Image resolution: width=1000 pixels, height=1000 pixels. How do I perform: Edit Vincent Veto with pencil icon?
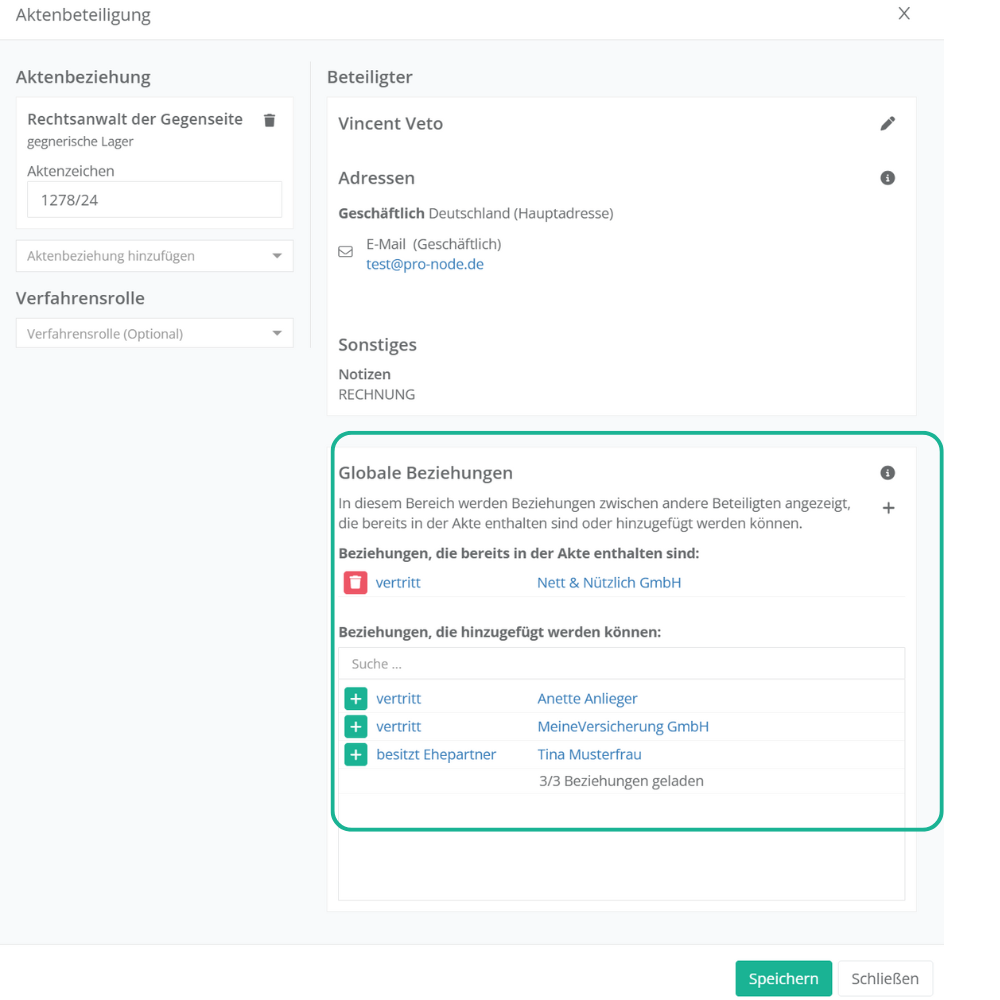click(887, 124)
